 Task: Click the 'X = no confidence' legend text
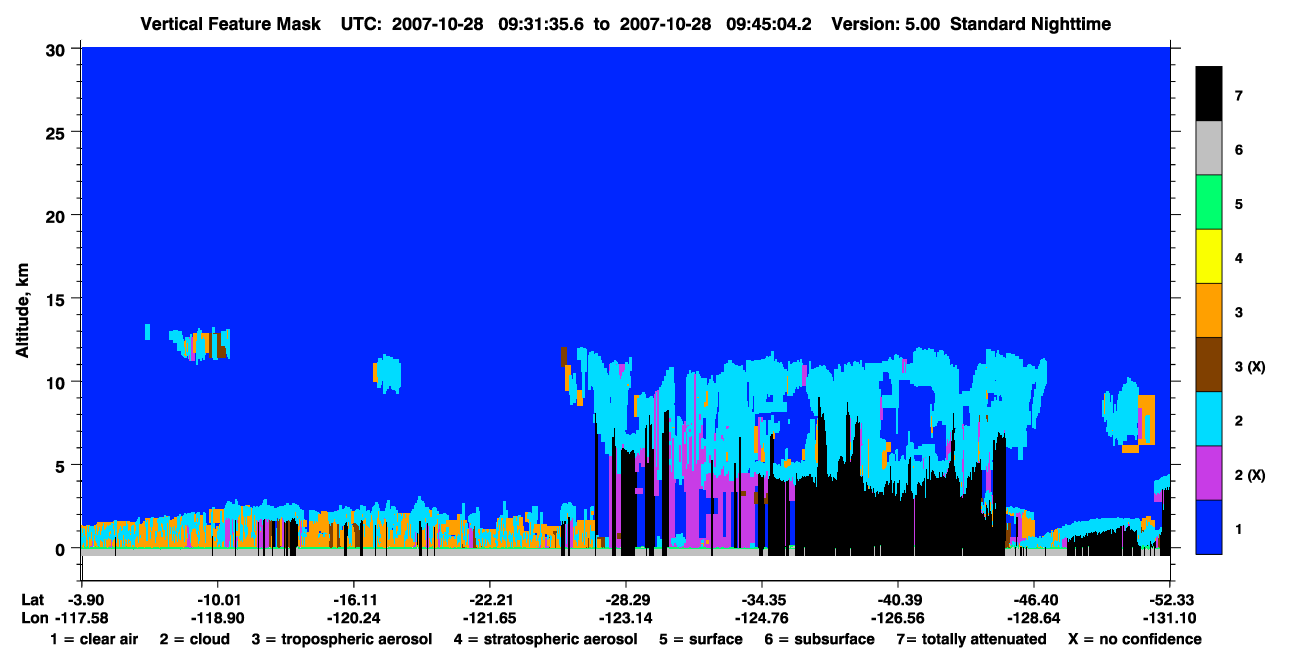tap(1135, 639)
